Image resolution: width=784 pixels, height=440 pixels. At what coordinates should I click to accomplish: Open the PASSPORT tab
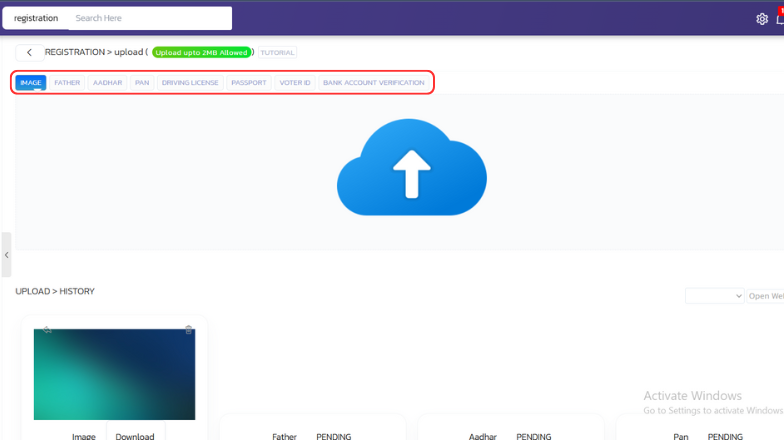pos(248,83)
